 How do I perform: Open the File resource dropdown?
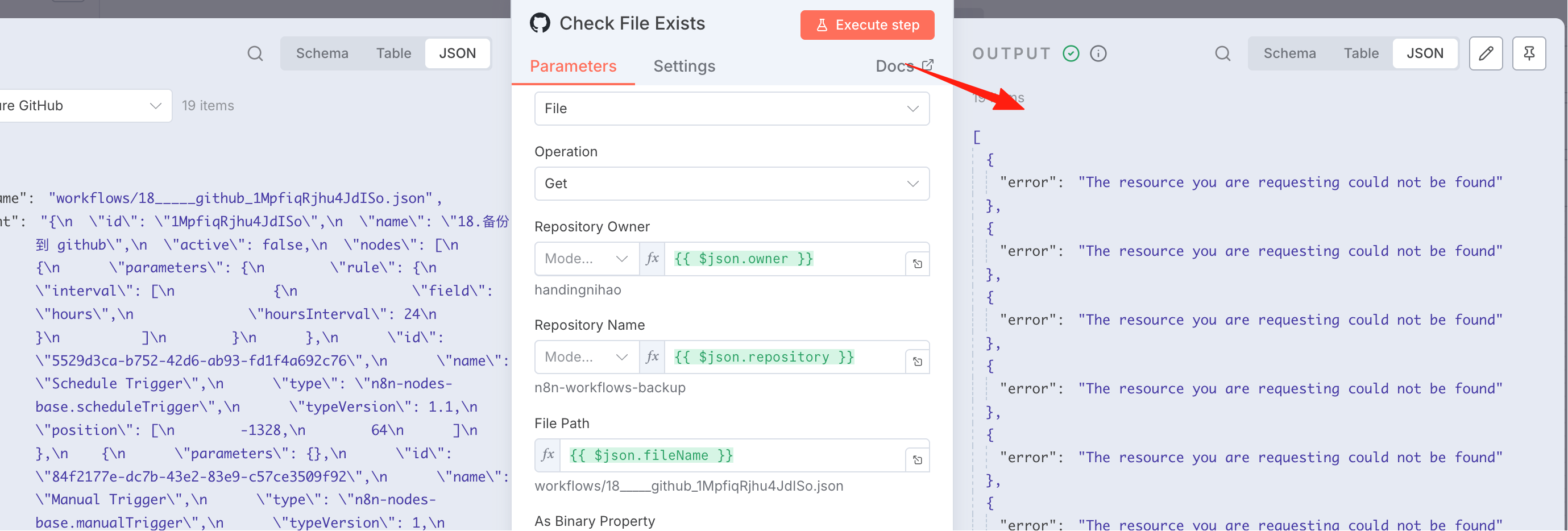(732, 109)
